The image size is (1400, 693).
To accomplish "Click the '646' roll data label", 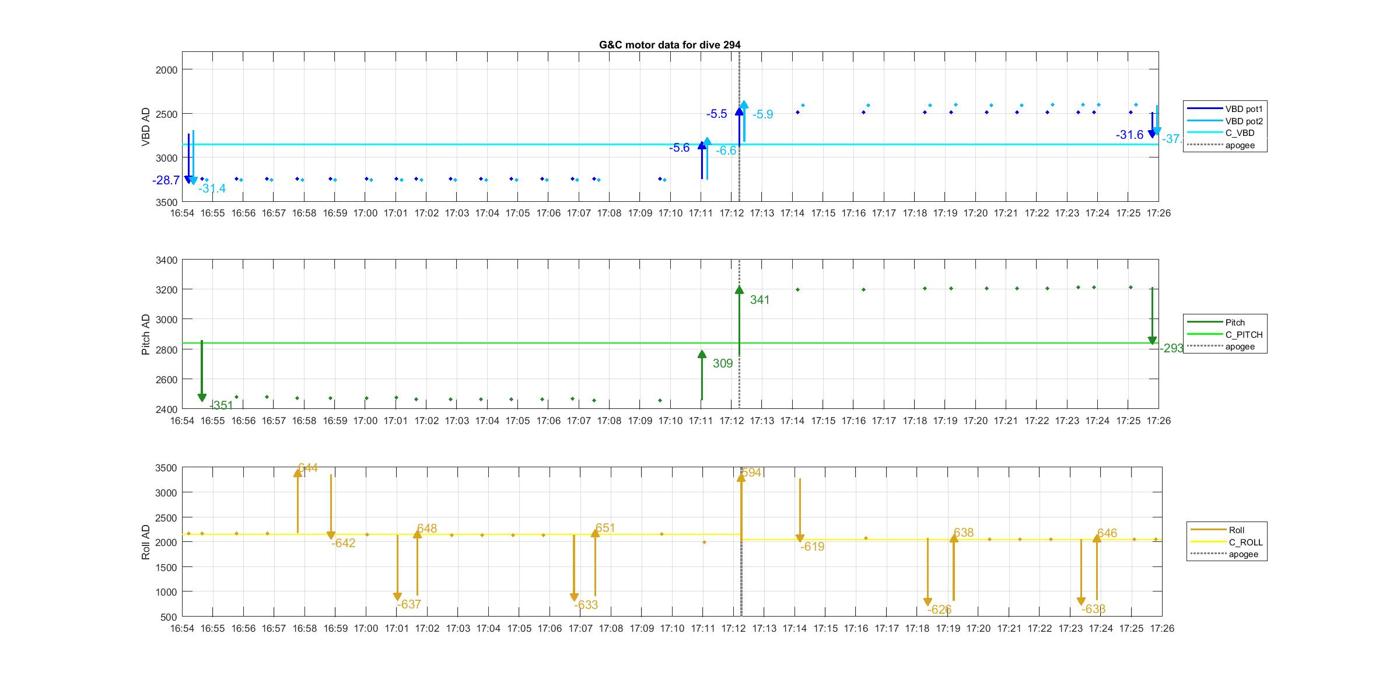I will click(1107, 533).
